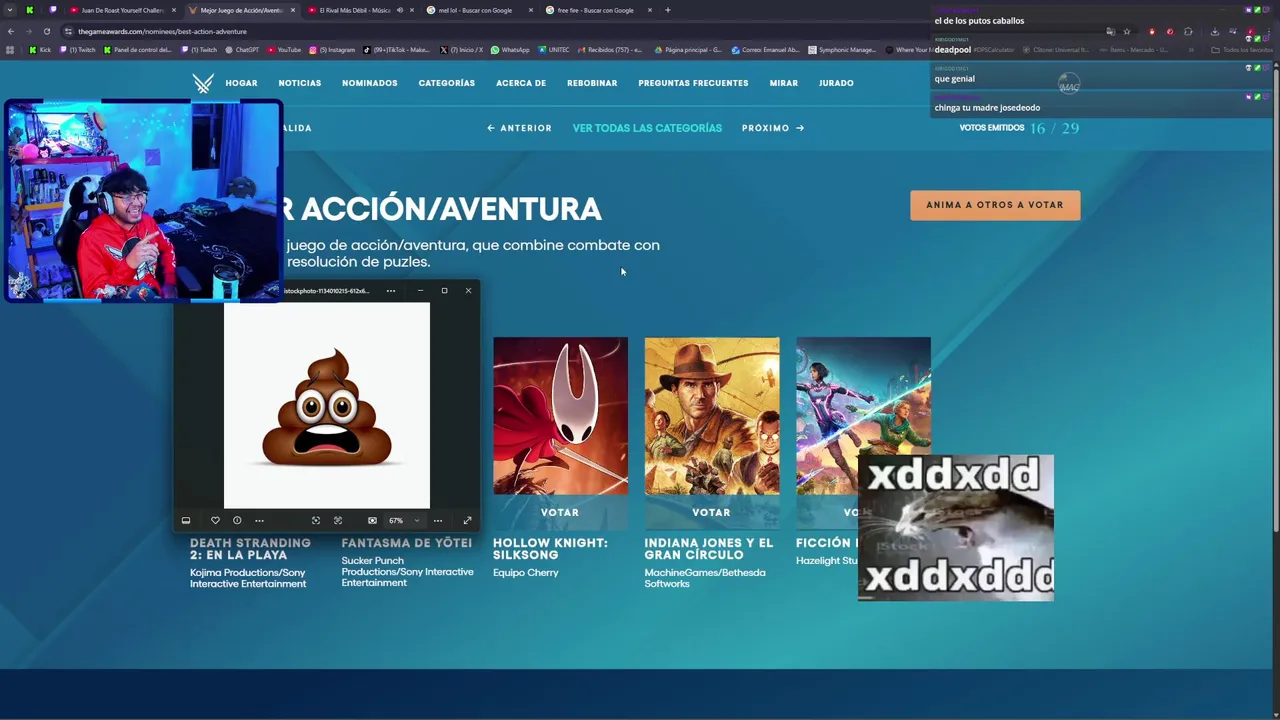1280x720 pixels.
Task: Click slideshow icon left of 67% zoom
Action: pyautogui.click(x=372, y=520)
